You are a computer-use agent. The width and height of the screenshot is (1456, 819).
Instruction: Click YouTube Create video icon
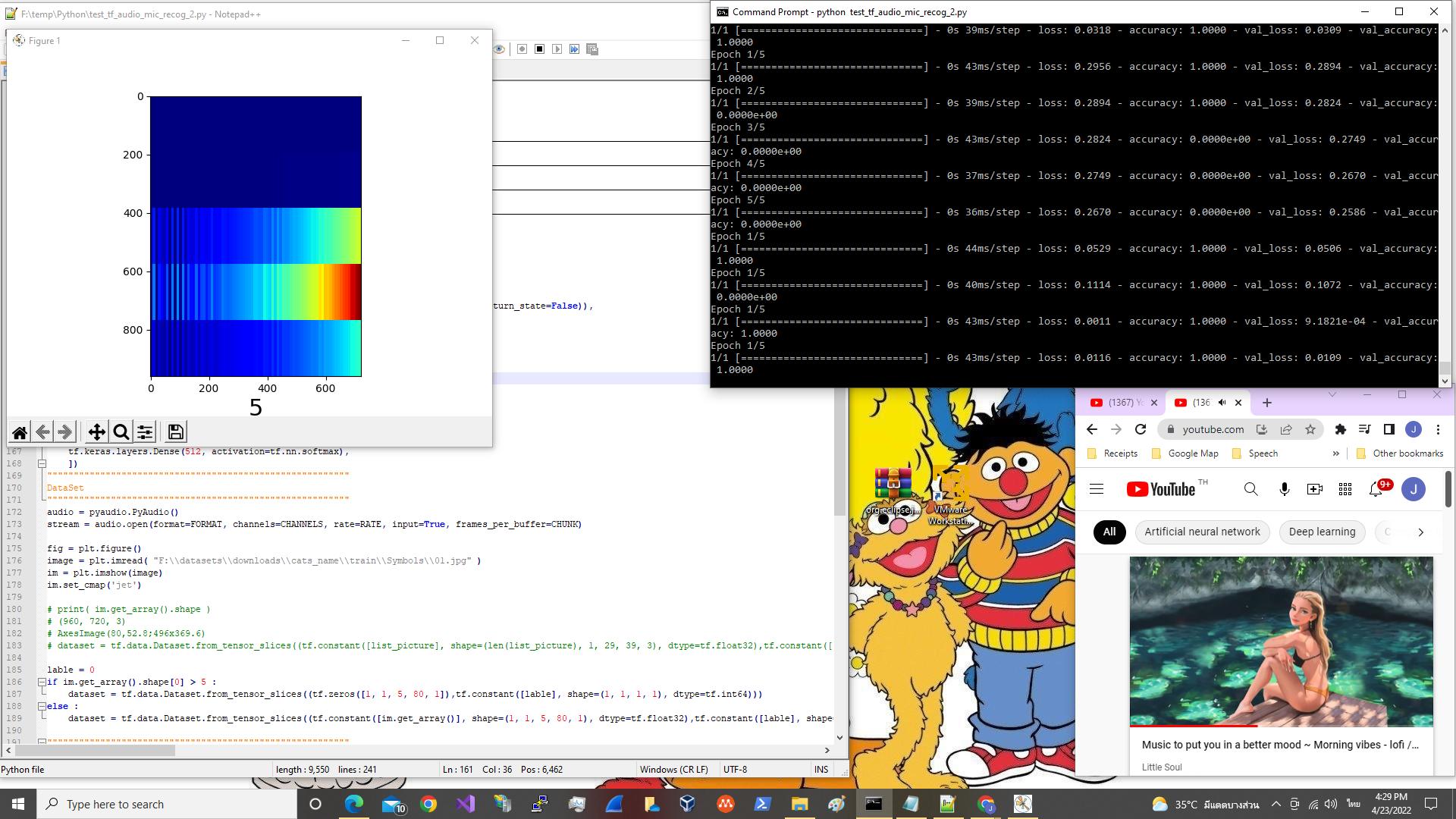pyautogui.click(x=1315, y=489)
